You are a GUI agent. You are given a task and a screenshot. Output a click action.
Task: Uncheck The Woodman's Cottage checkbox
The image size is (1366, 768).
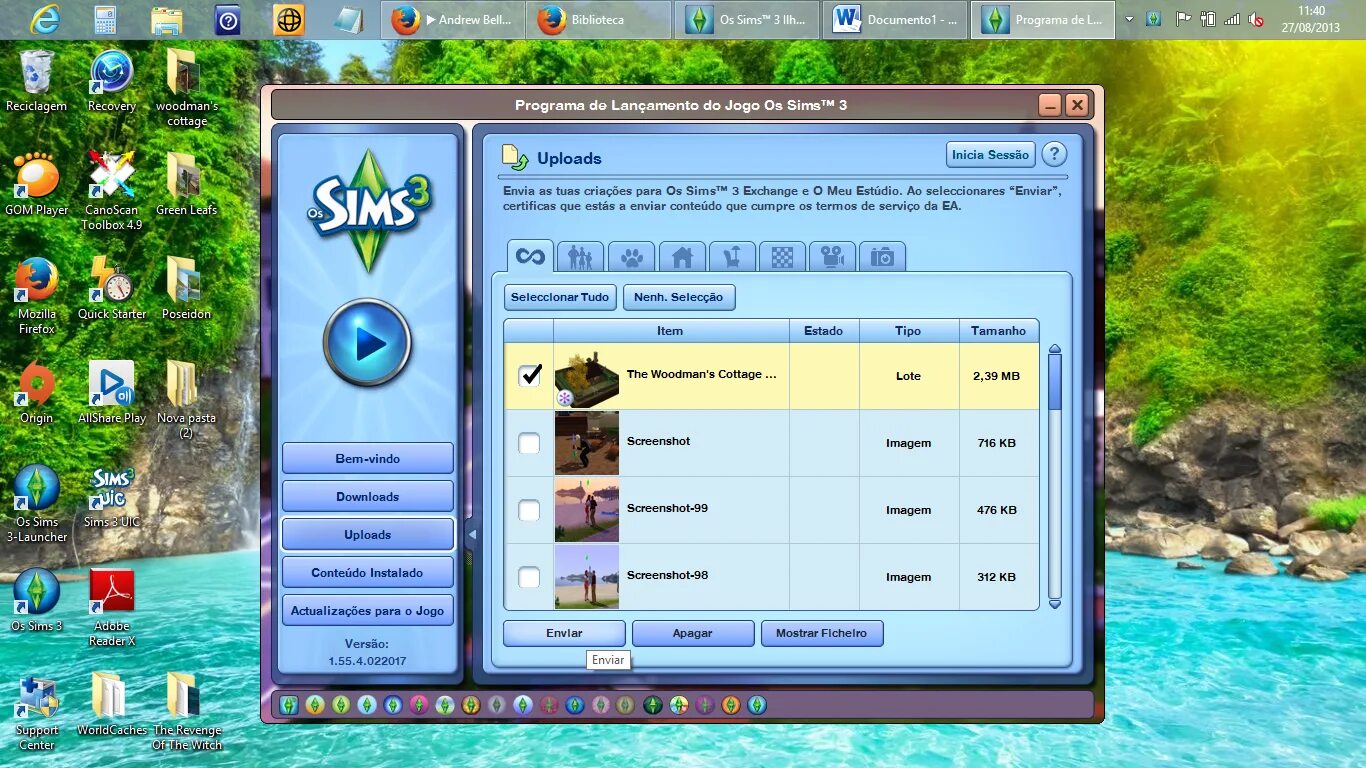(x=529, y=375)
